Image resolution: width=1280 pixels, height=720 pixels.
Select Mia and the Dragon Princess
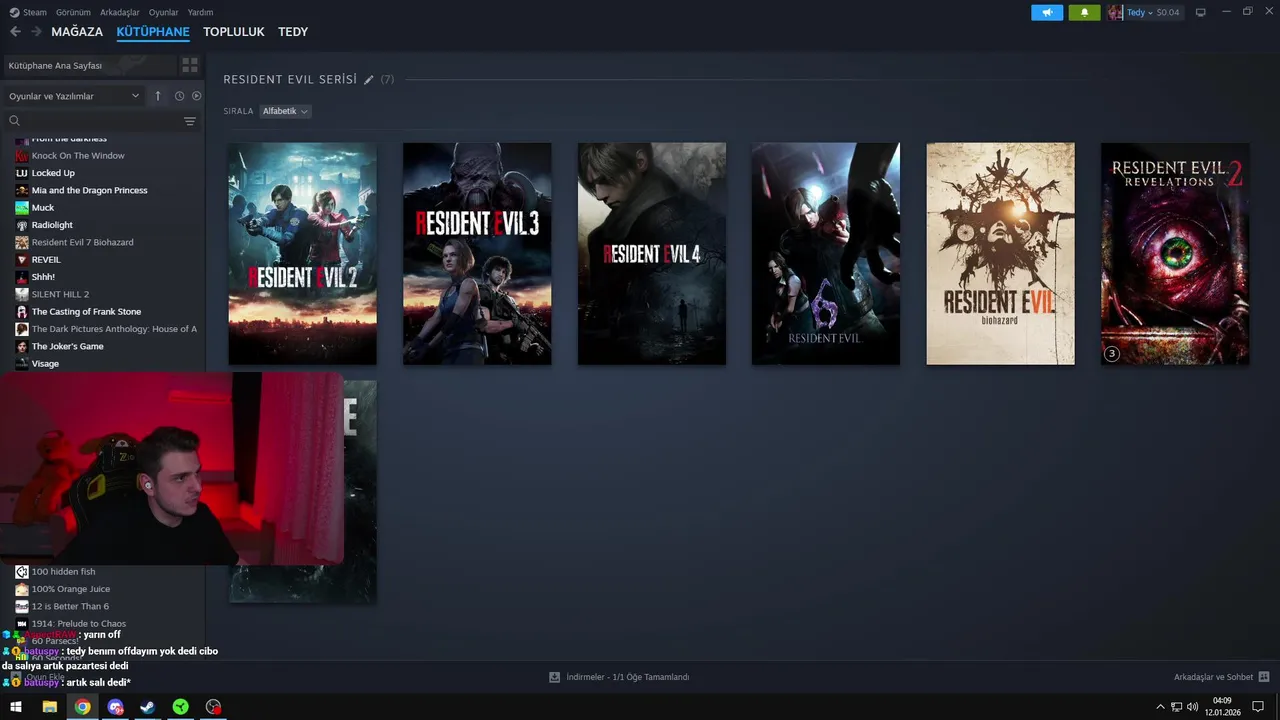click(89, 190)
